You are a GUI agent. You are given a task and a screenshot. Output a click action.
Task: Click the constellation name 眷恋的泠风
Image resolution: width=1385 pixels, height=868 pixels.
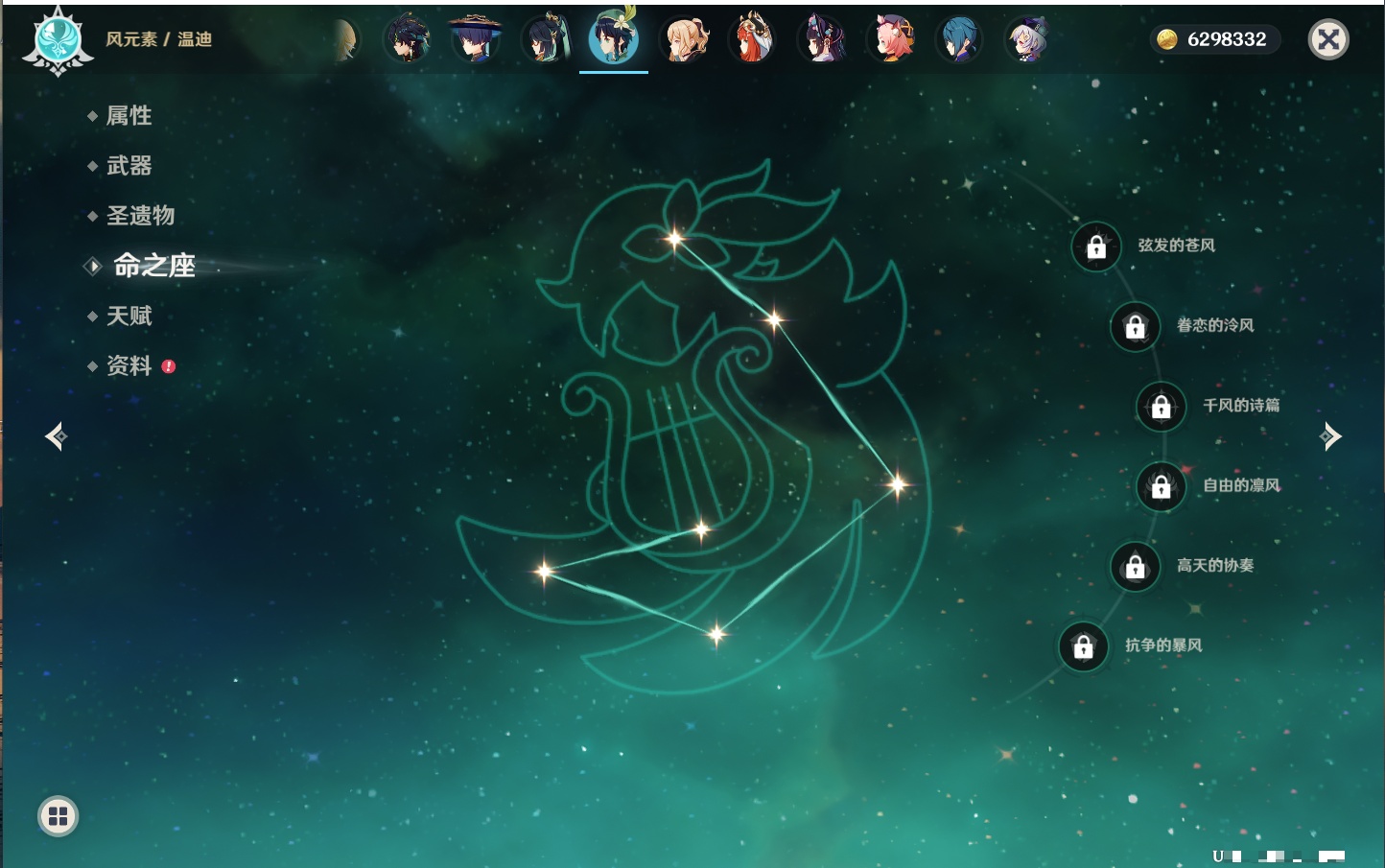point(1215,325)
